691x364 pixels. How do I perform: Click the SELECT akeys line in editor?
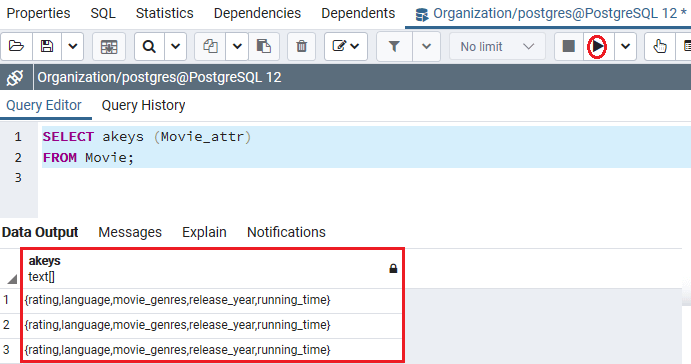point(147,137)
